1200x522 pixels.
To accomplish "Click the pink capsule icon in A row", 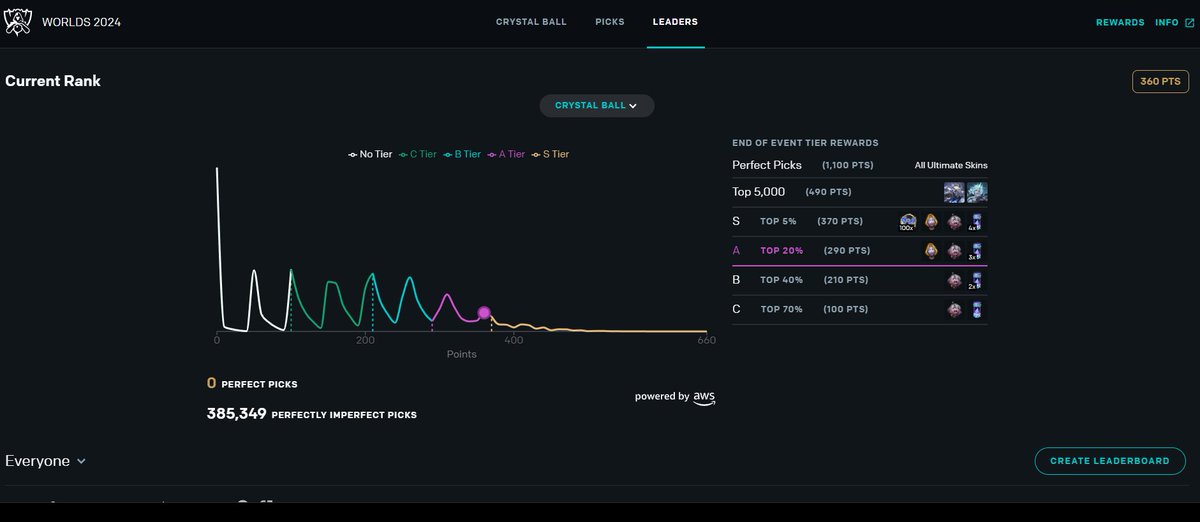I will 954,251.
